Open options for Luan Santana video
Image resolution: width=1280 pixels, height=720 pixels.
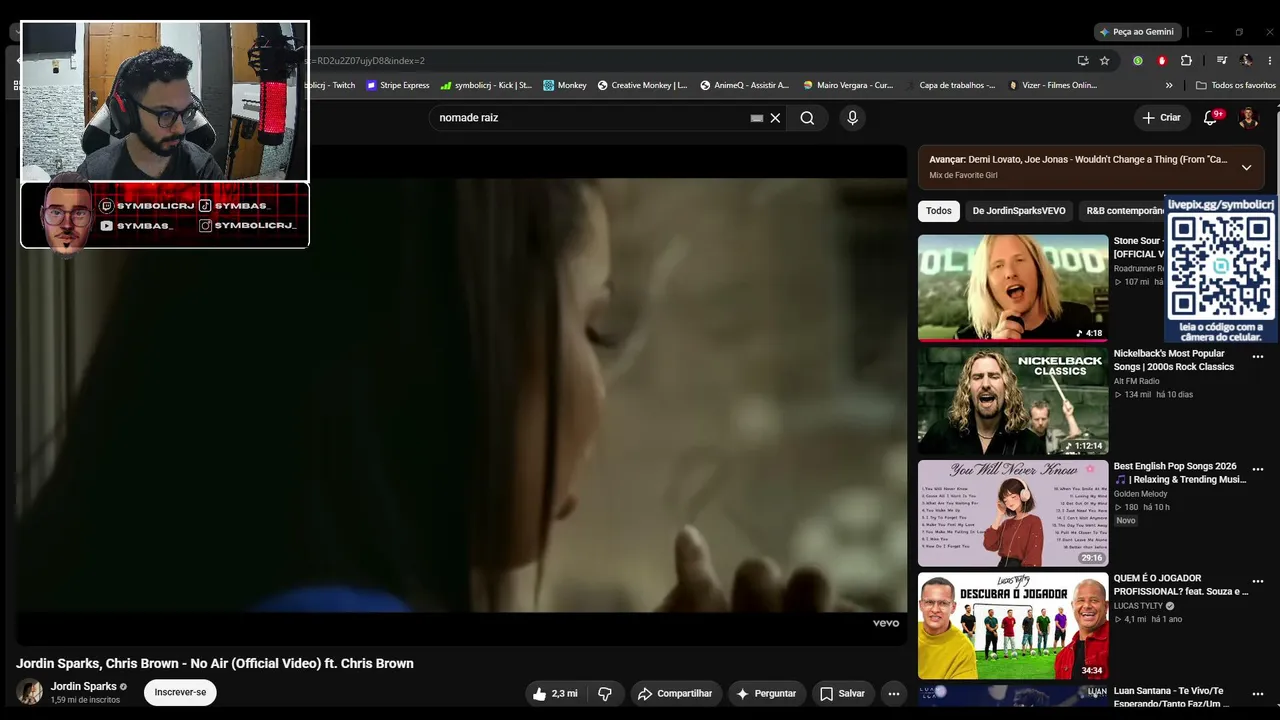(1258, 695)
